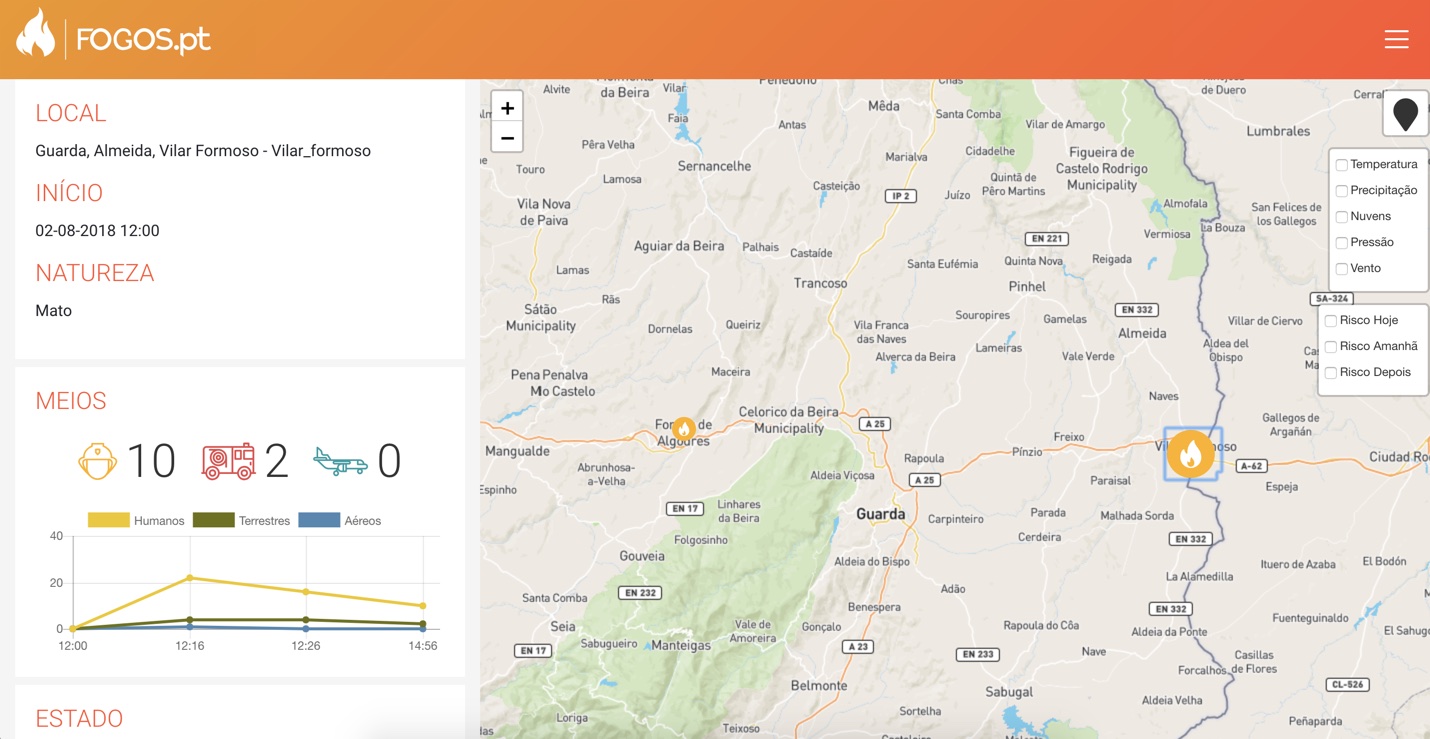Turn on the Vento wind layer
The image size is (1430, 739).
click(1342, 269)
